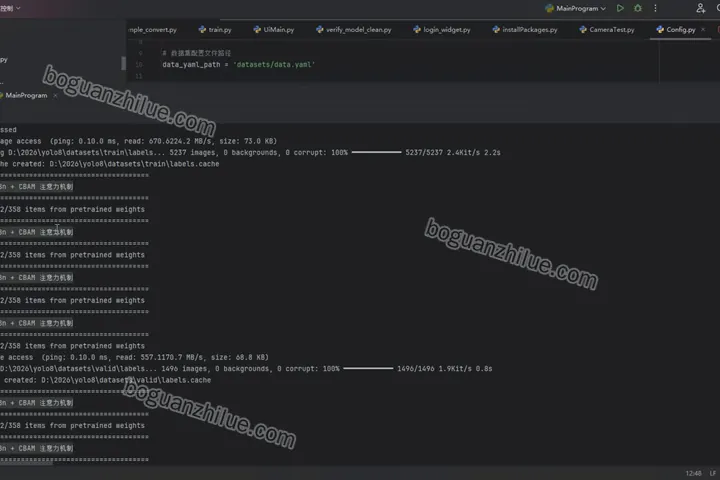Click the 1496/1496 1.9Kit/s progress text
Screen dimensions: 720x480
pos(444,369)
